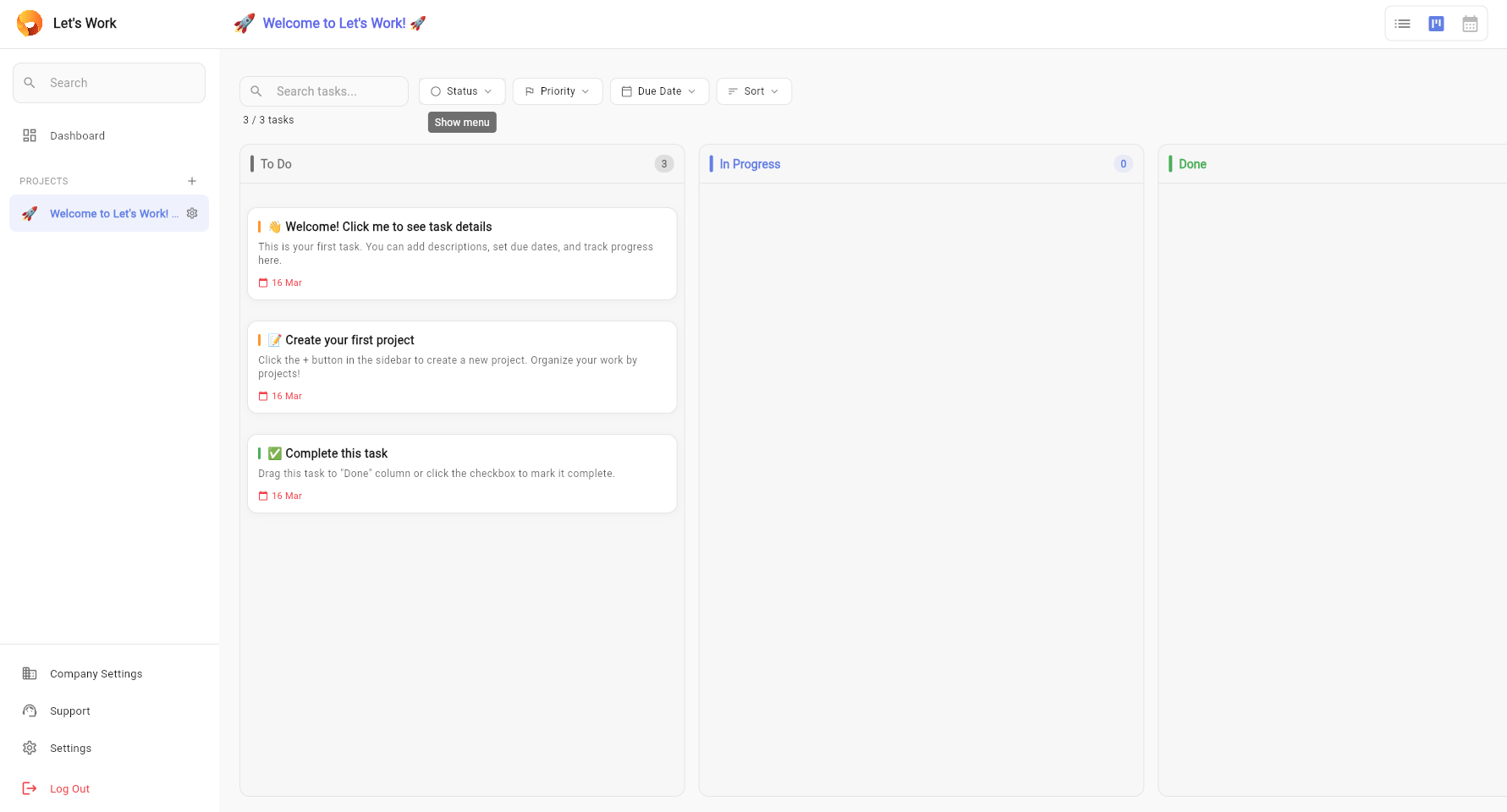Click the Support headset icon

pos(30,710)
